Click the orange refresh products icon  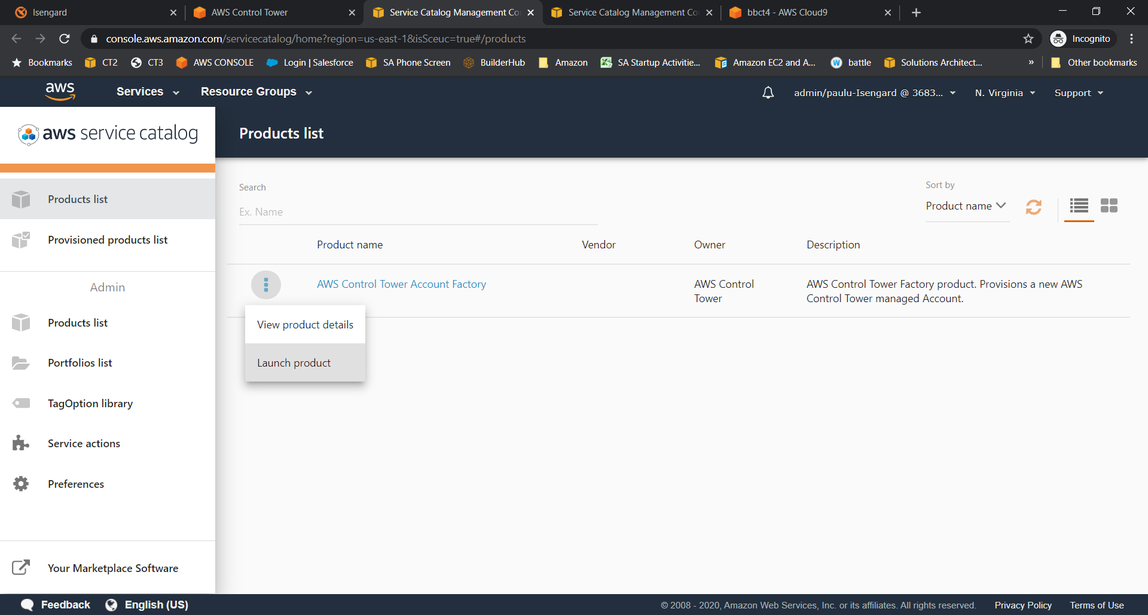click(1033, 207)
